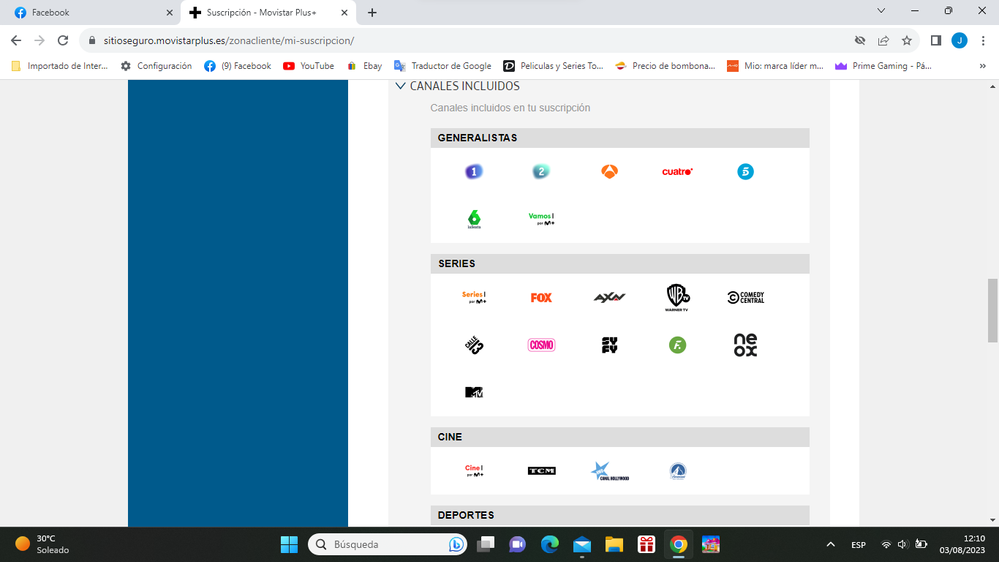Select the Antena 3 channel logo
The image size is (999, 562).
tap(609, 171)
